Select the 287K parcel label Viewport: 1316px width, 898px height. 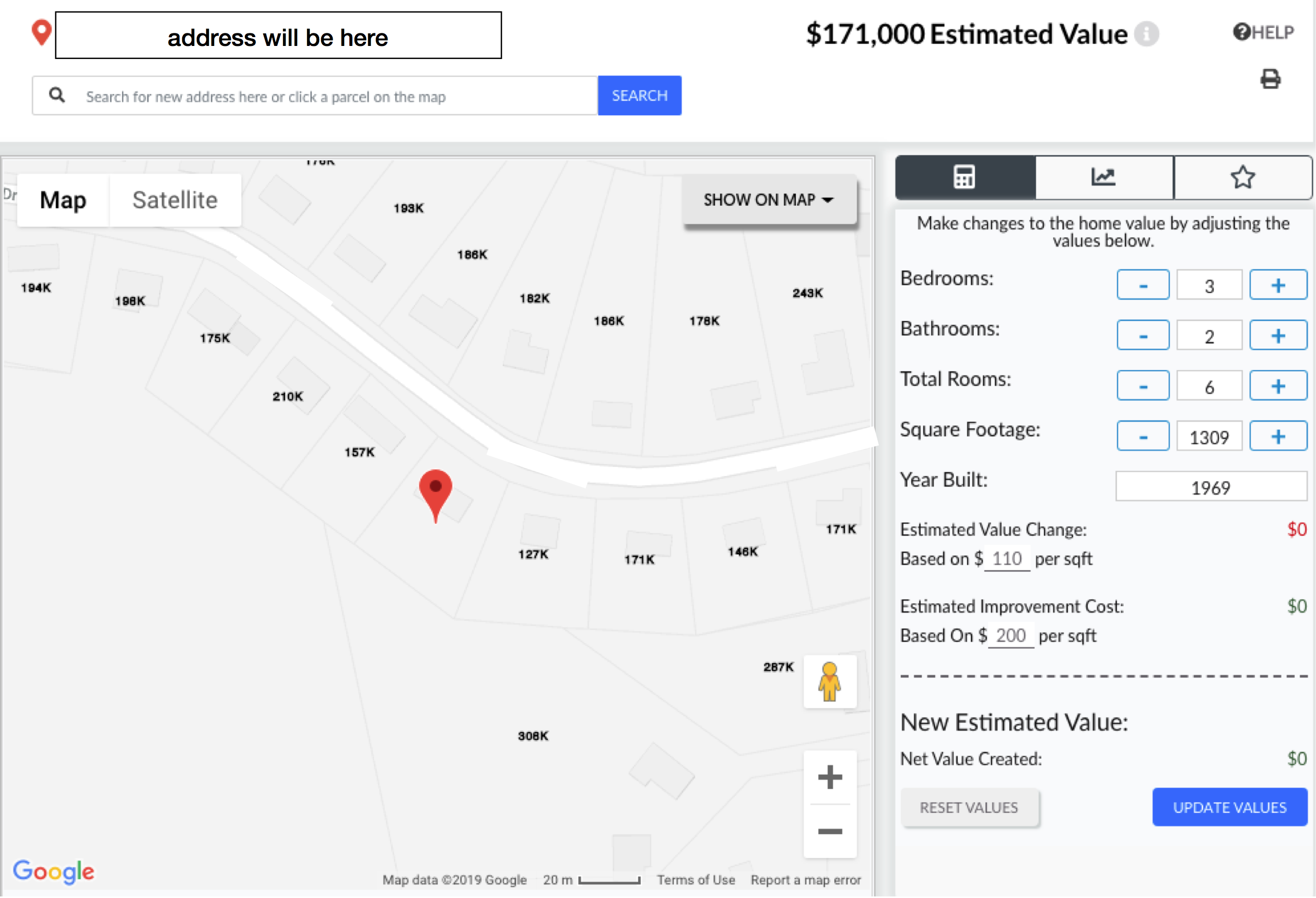(x=779, y=667)
